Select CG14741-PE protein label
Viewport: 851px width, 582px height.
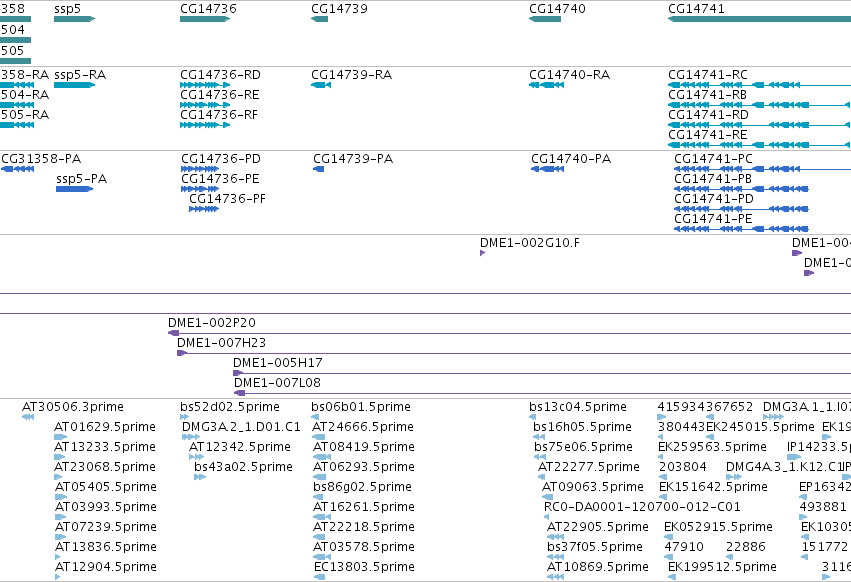714,219
